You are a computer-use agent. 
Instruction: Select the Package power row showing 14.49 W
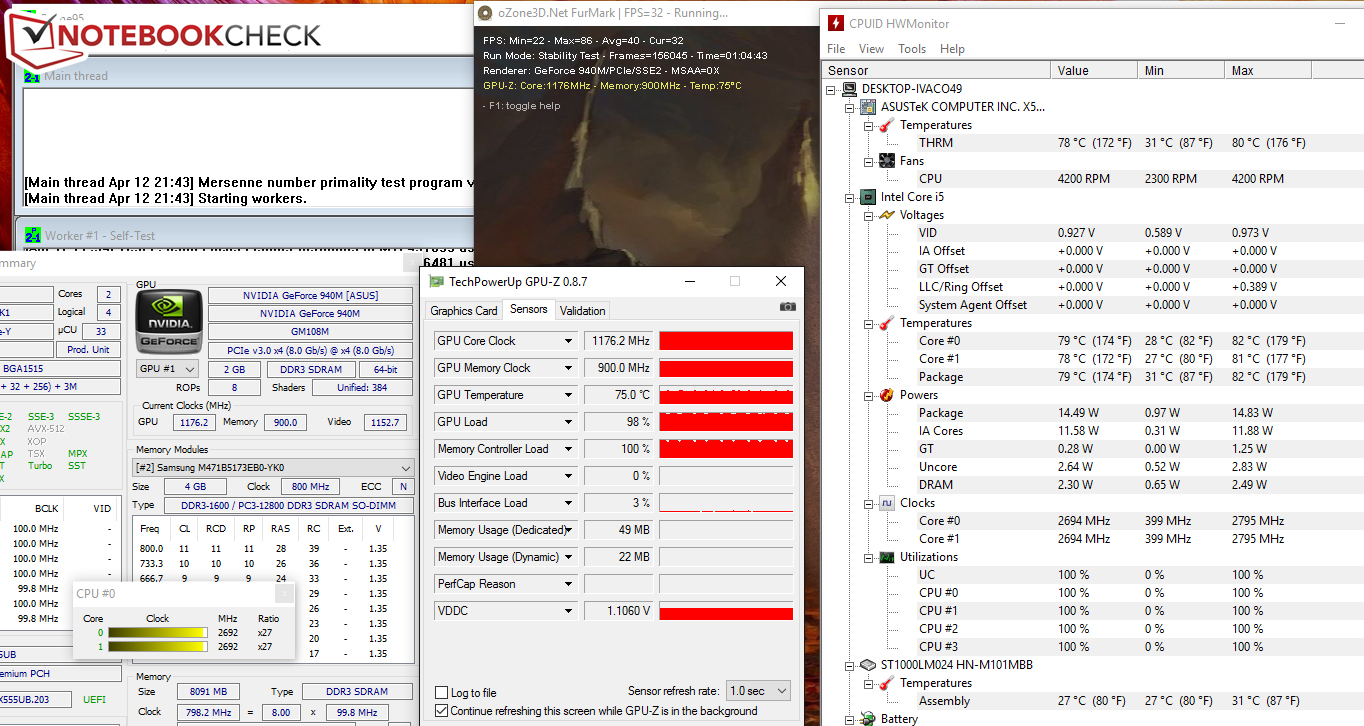coord(1092,413)
